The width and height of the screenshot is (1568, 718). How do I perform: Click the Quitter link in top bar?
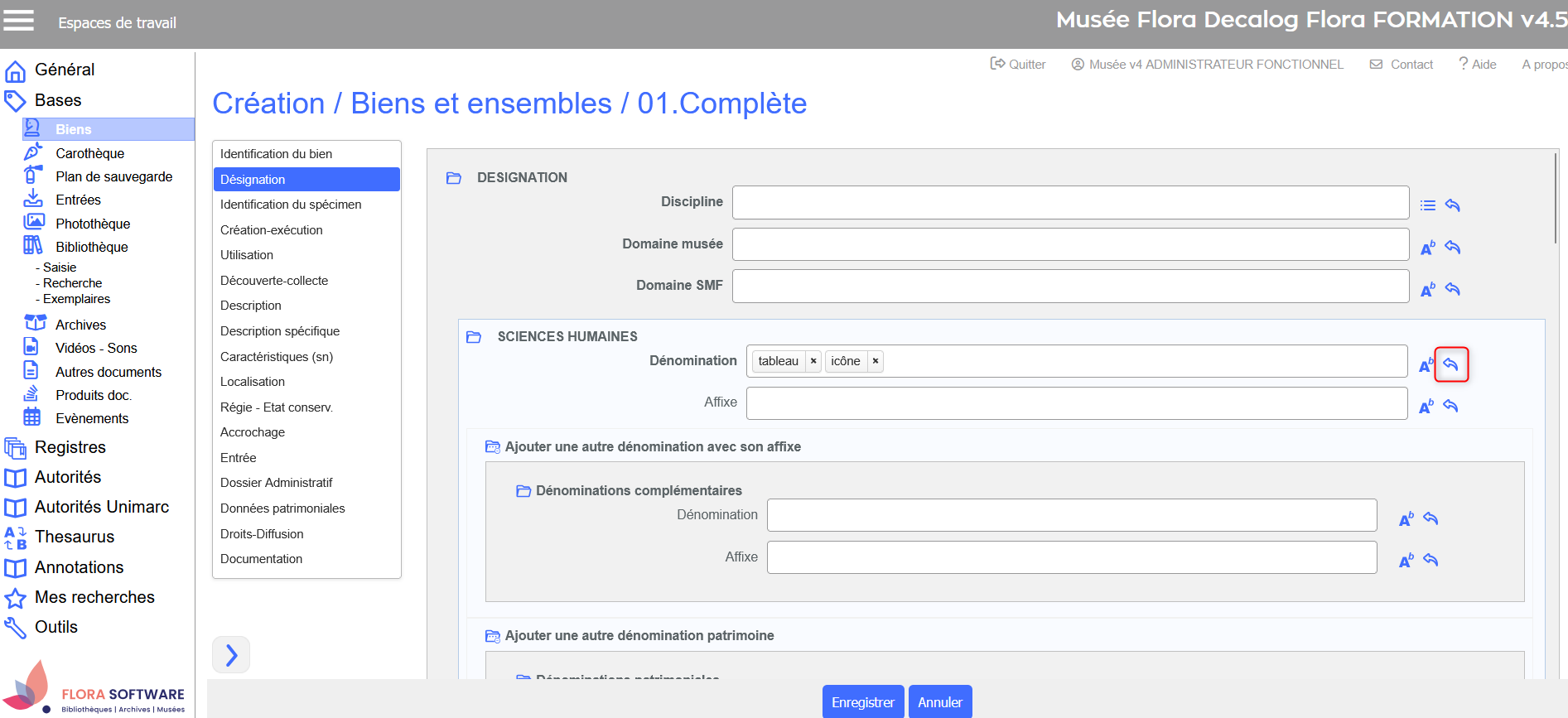click(x=1018, y=65)
